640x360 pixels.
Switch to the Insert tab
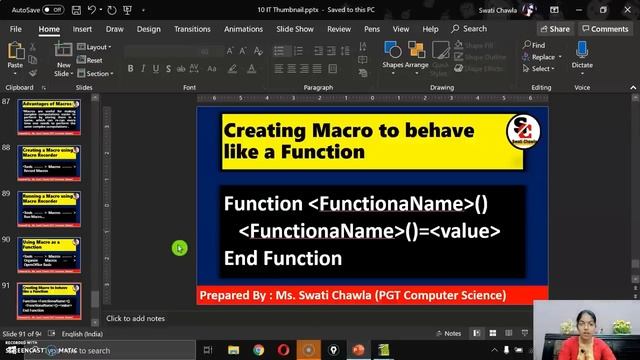(82, 29)
